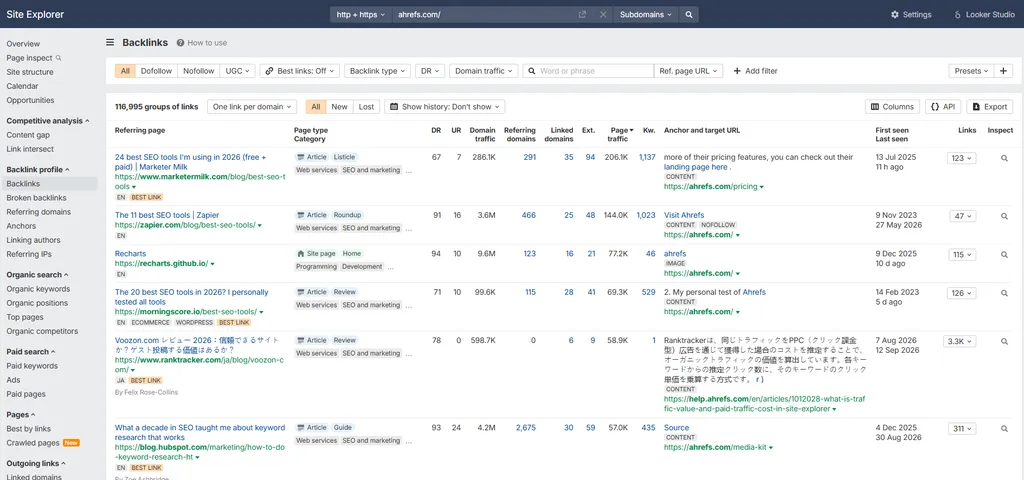Viewport: 1024px width, 480px height.
Task: Filter by Nofollow links
Action: (199, 71)
